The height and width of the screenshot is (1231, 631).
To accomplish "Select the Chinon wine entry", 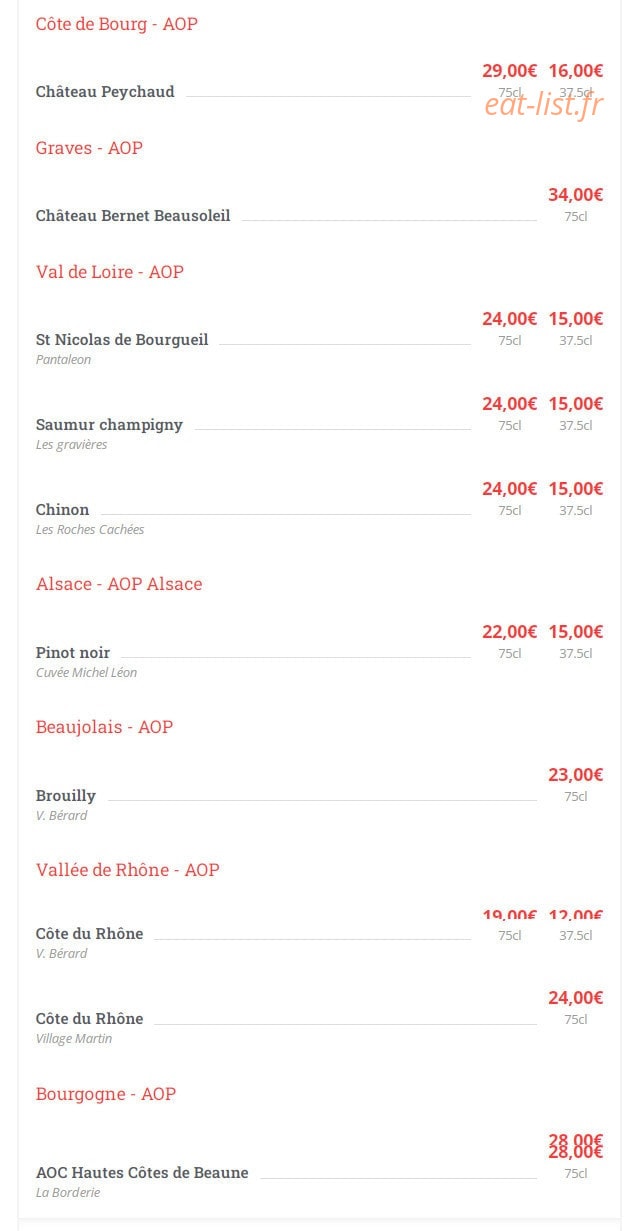I will pos(63,510).
